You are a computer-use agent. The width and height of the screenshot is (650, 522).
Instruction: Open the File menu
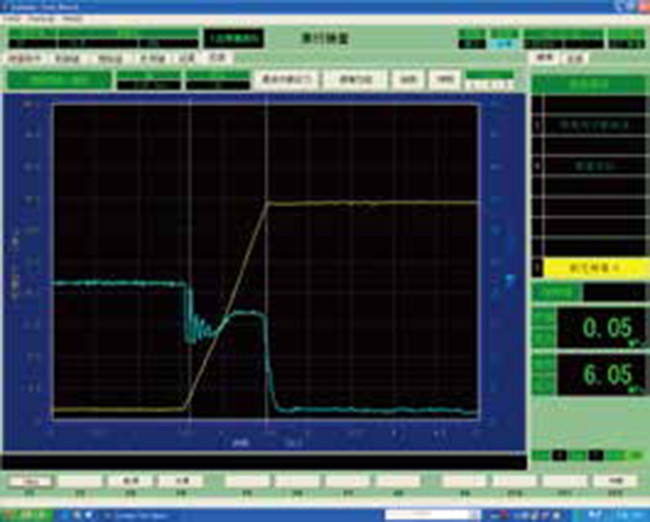click(9, 19)
